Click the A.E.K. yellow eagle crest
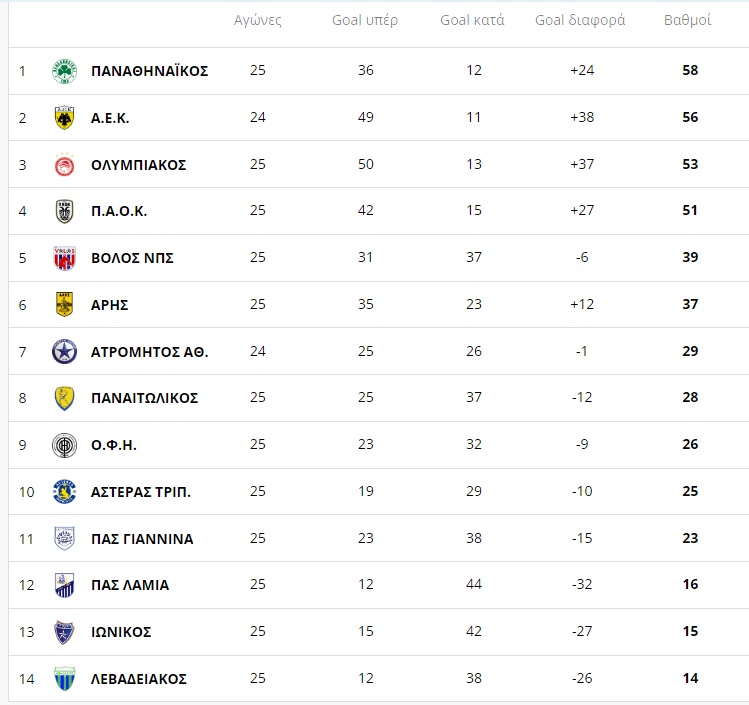Image resolution: width=749 pixels, height=705 pixels. (x=64, y=118)
